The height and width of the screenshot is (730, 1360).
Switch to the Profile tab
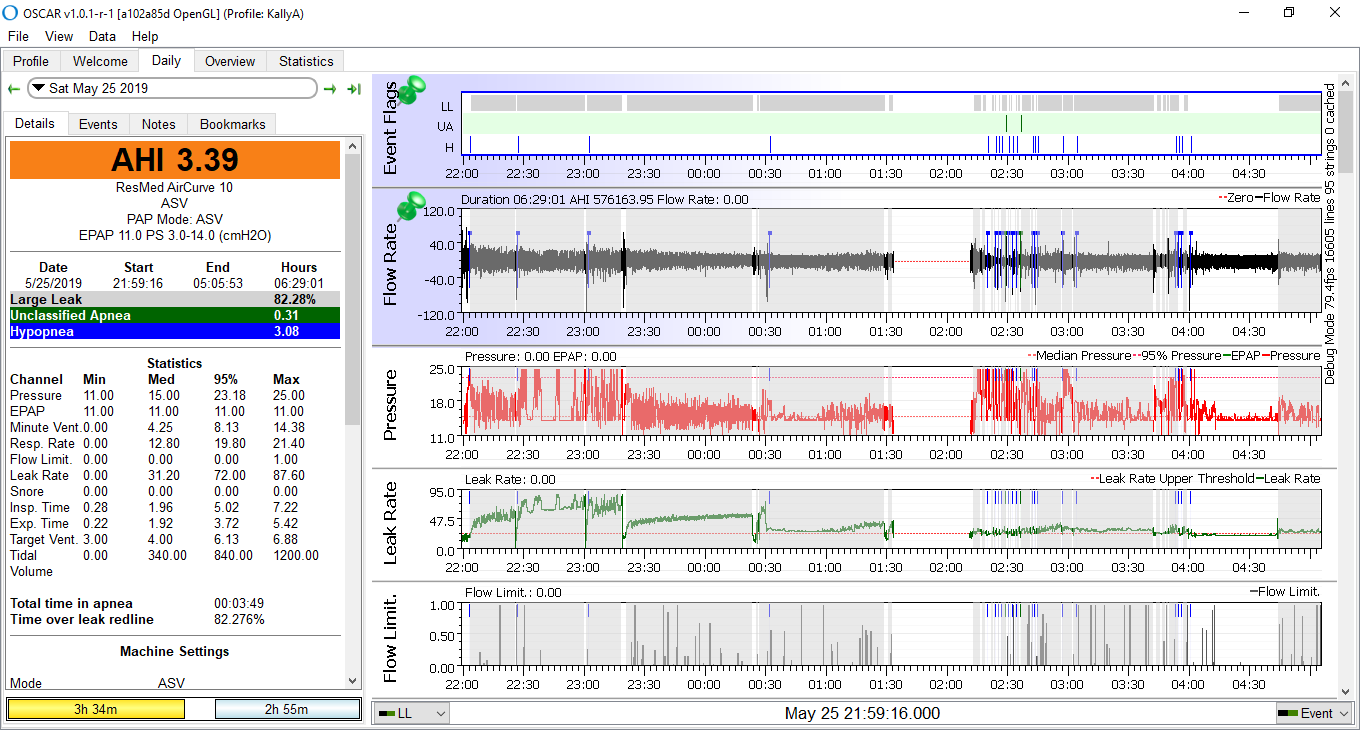coord(31,61)
